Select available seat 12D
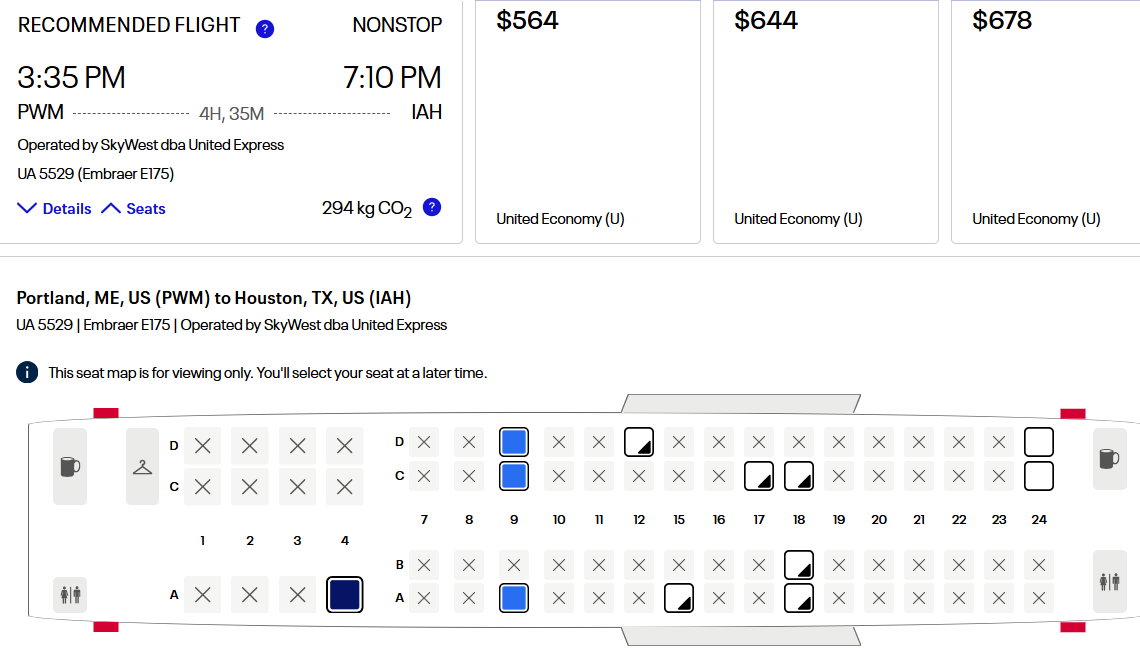 [639, 442]
